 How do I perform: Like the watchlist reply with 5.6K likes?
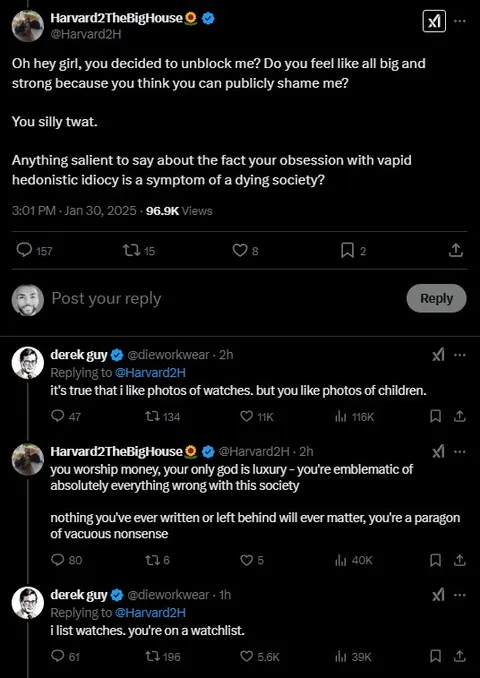pos(260,656)
